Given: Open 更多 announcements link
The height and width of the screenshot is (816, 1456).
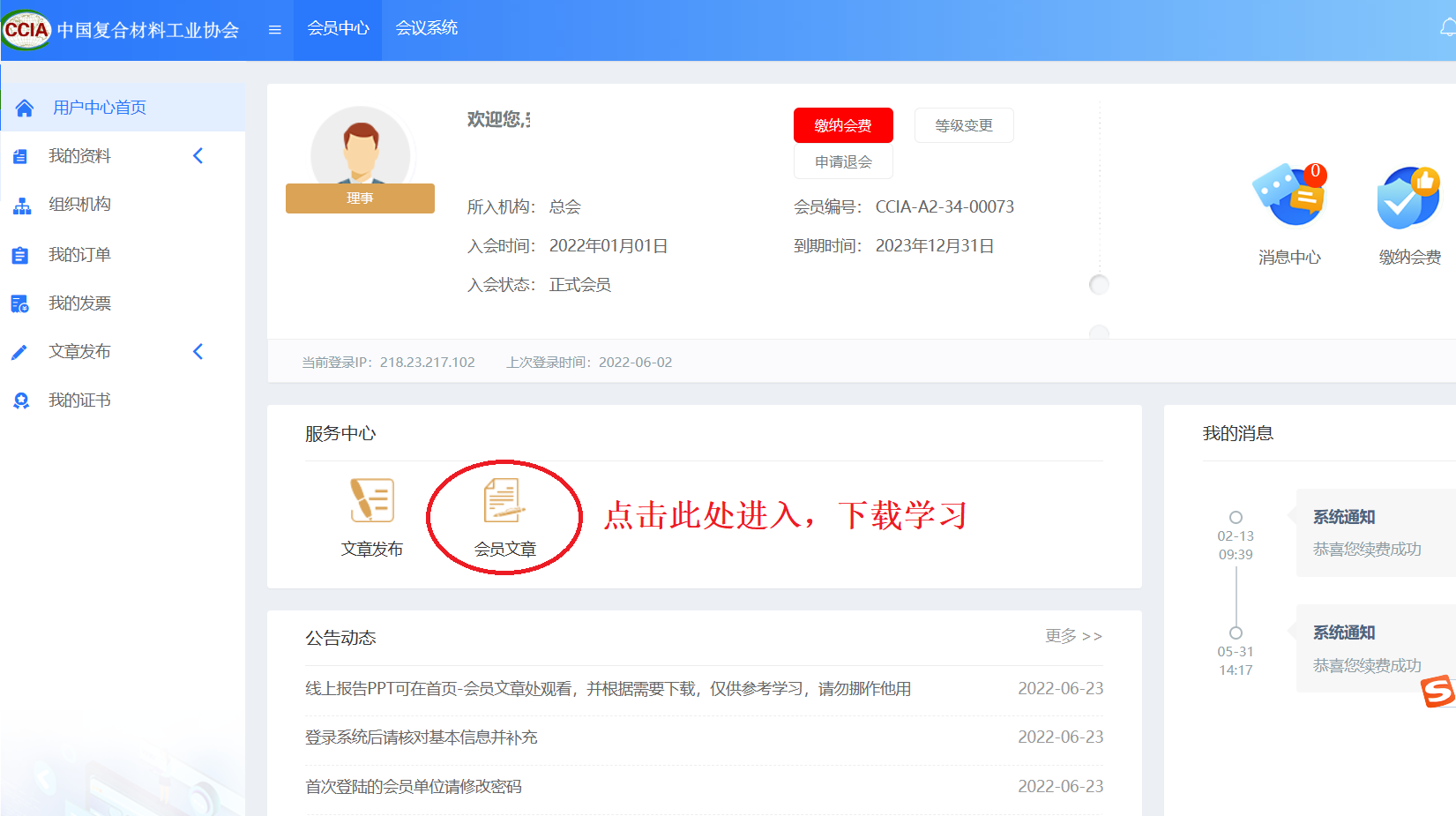Looking at the screenshot, I should [1074, 637].
